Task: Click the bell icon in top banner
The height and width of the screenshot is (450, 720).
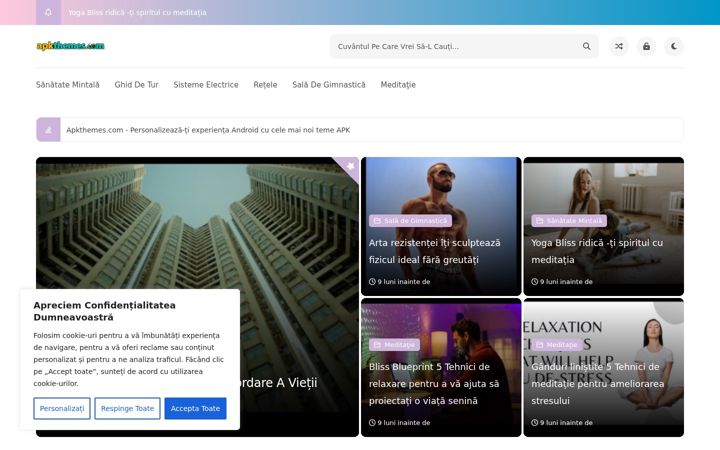Action: (48, 12)
